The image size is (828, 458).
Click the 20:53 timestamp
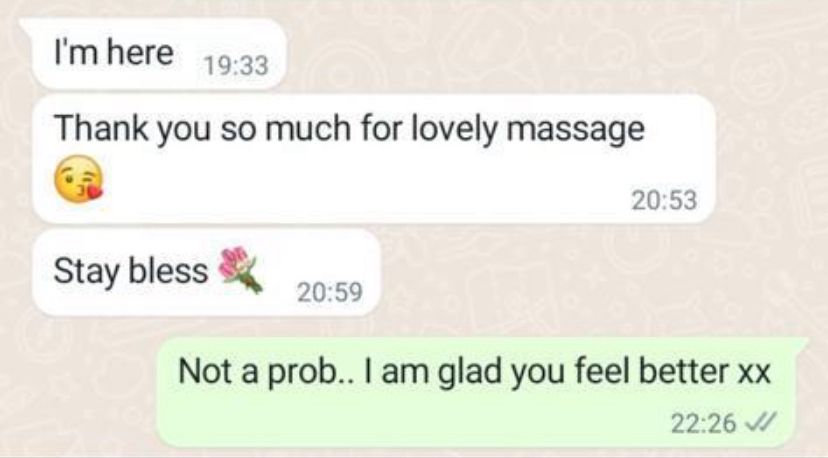pos(664,201)
